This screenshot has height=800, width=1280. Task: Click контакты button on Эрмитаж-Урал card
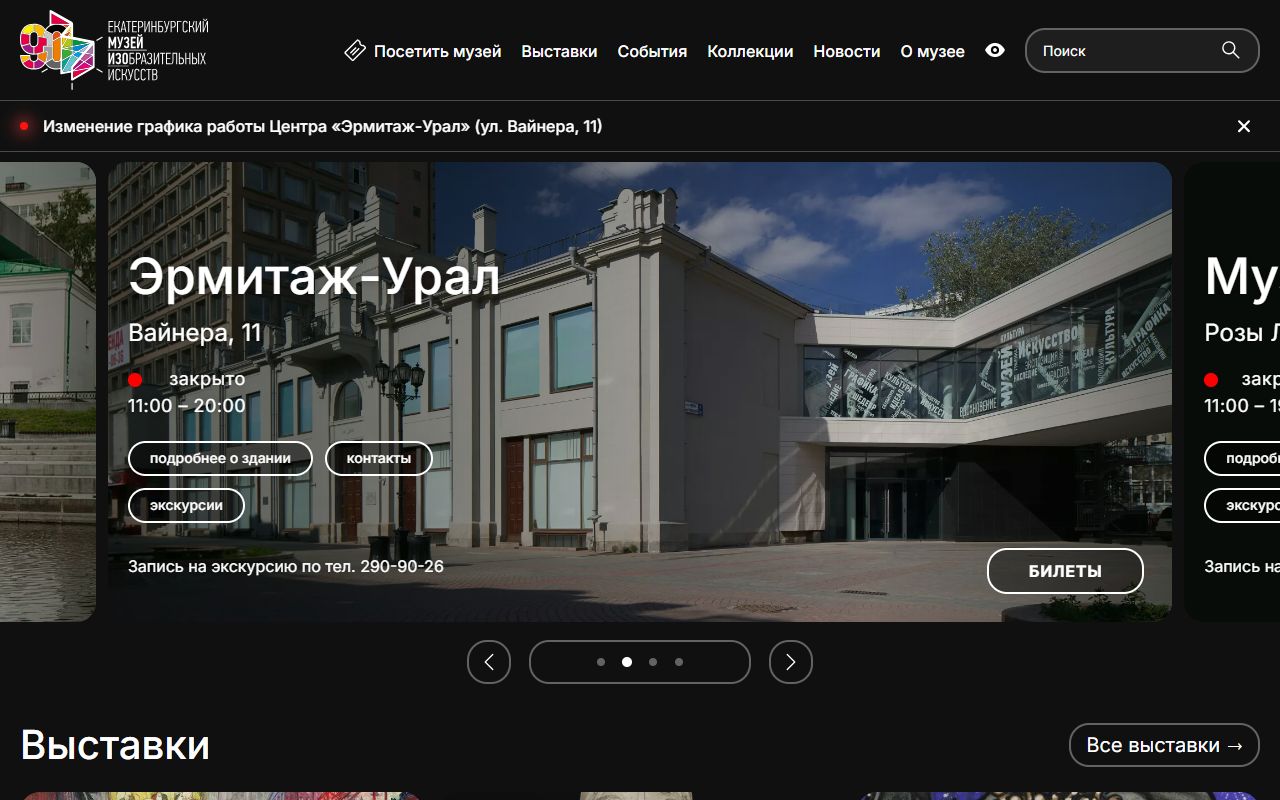[379, 459]
